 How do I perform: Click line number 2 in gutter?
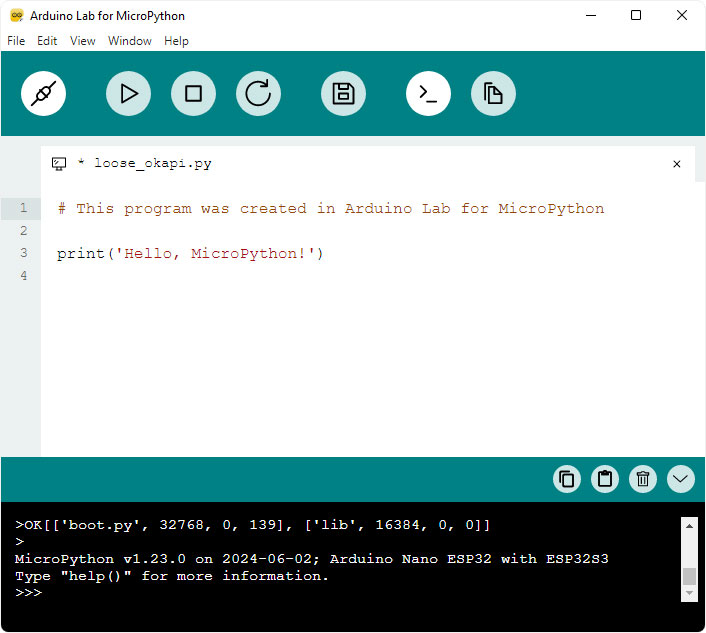pyautogui.click(x=23, y=231)
